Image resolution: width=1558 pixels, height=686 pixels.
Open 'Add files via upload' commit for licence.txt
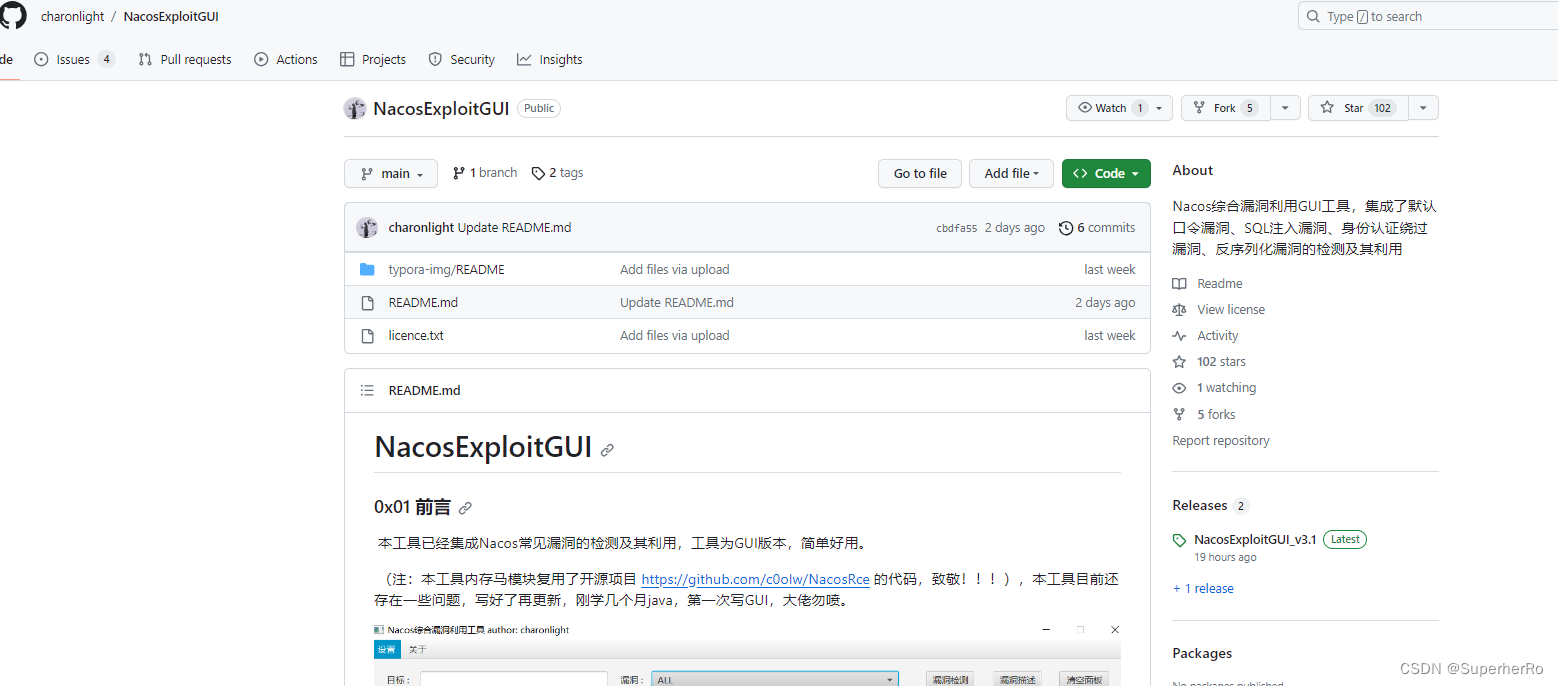(675, 335)
